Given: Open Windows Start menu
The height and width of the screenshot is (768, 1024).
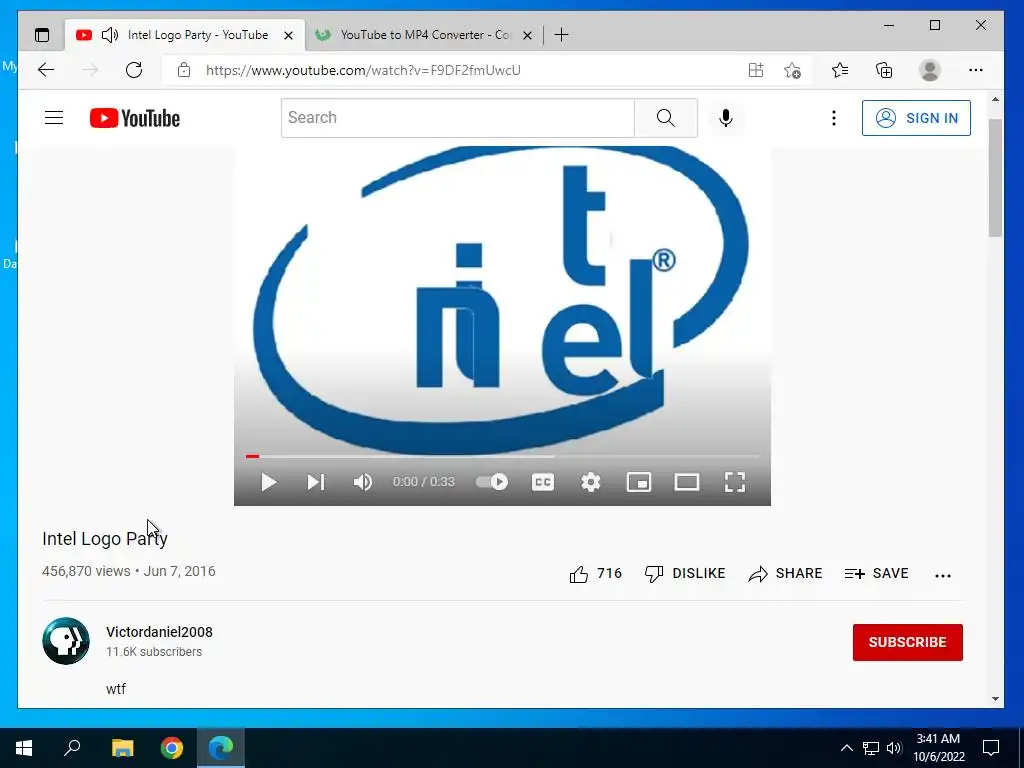Looking at the screenshot, I should [24, 748].
